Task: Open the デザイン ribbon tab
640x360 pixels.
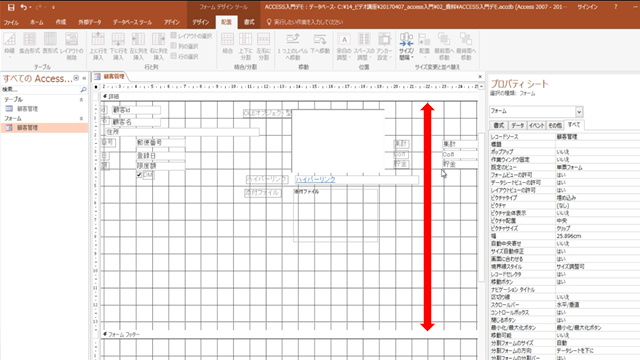Action: (x=200, y=22)
